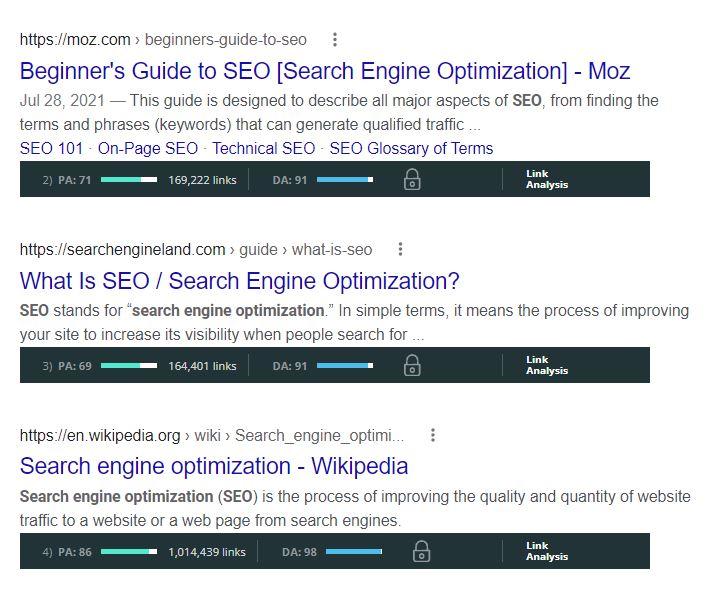
Task: Open Link Analysis for the Wikipedia result
Action: click(546, 551)
